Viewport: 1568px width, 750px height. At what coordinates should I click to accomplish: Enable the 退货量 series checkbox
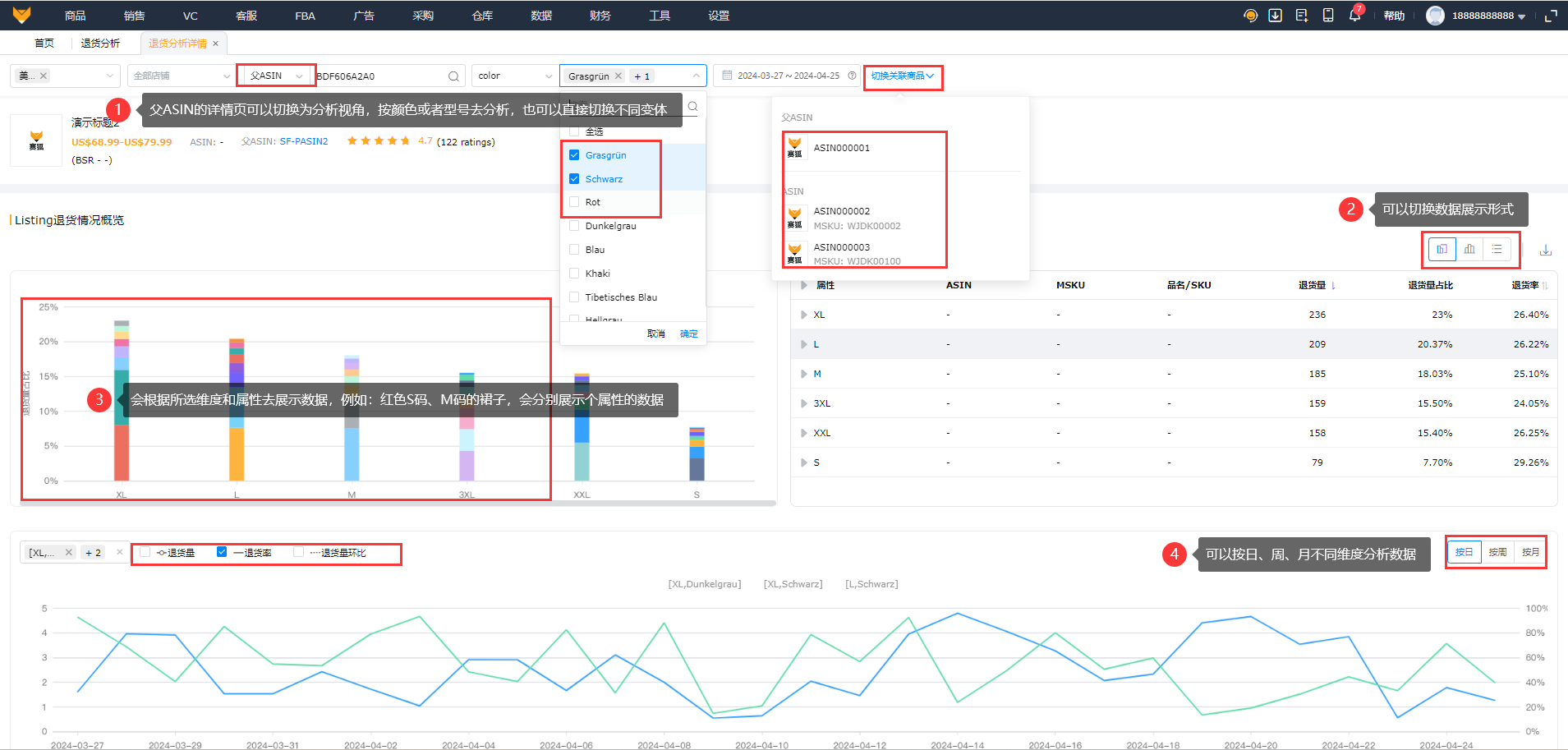[145, 553]
